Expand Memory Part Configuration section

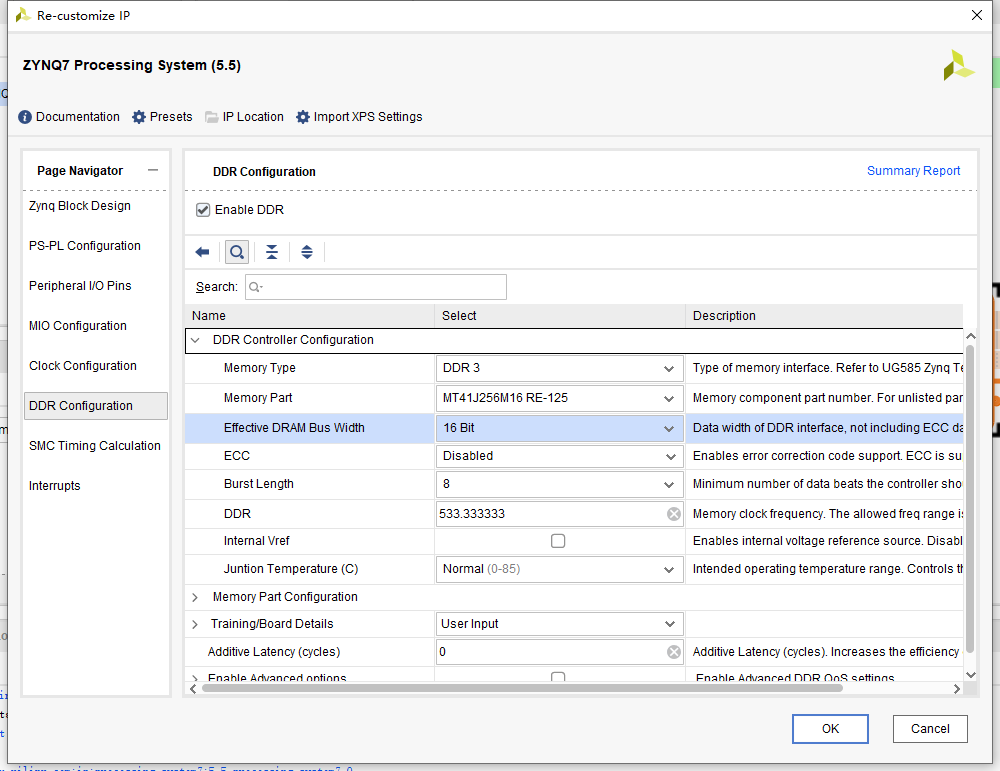point(195,597)
